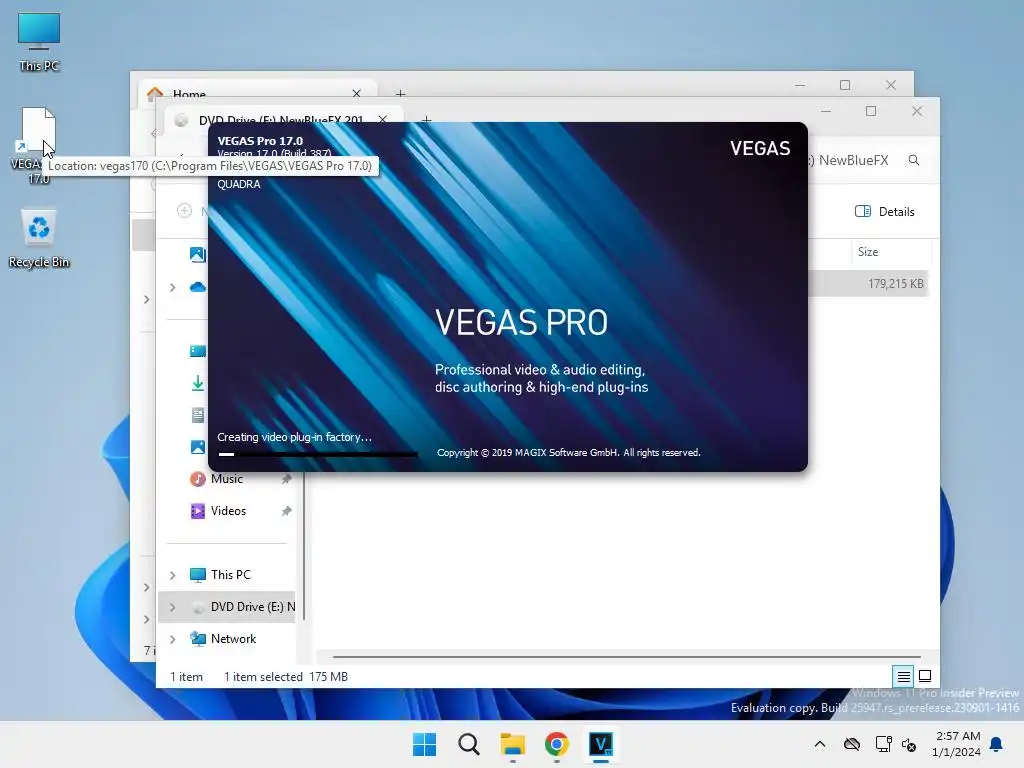Click the VEGAS Pro splash screen
Viewport: 1024px width, 768px height.
coord(507,296)
